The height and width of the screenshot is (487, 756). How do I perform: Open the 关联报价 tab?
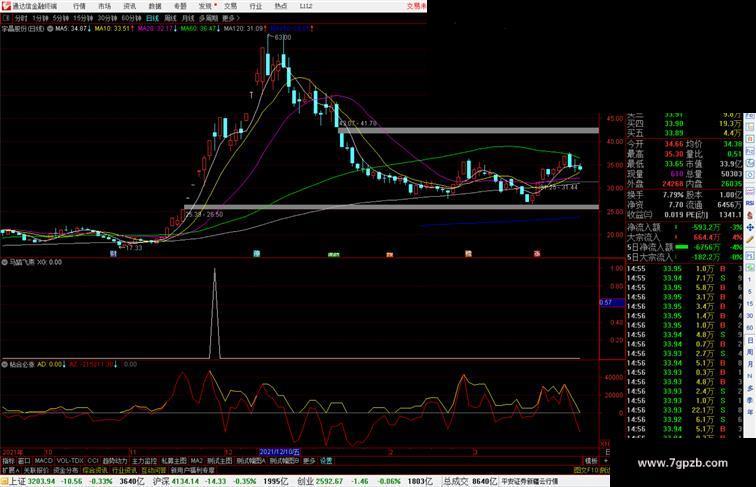click(36, 470)
